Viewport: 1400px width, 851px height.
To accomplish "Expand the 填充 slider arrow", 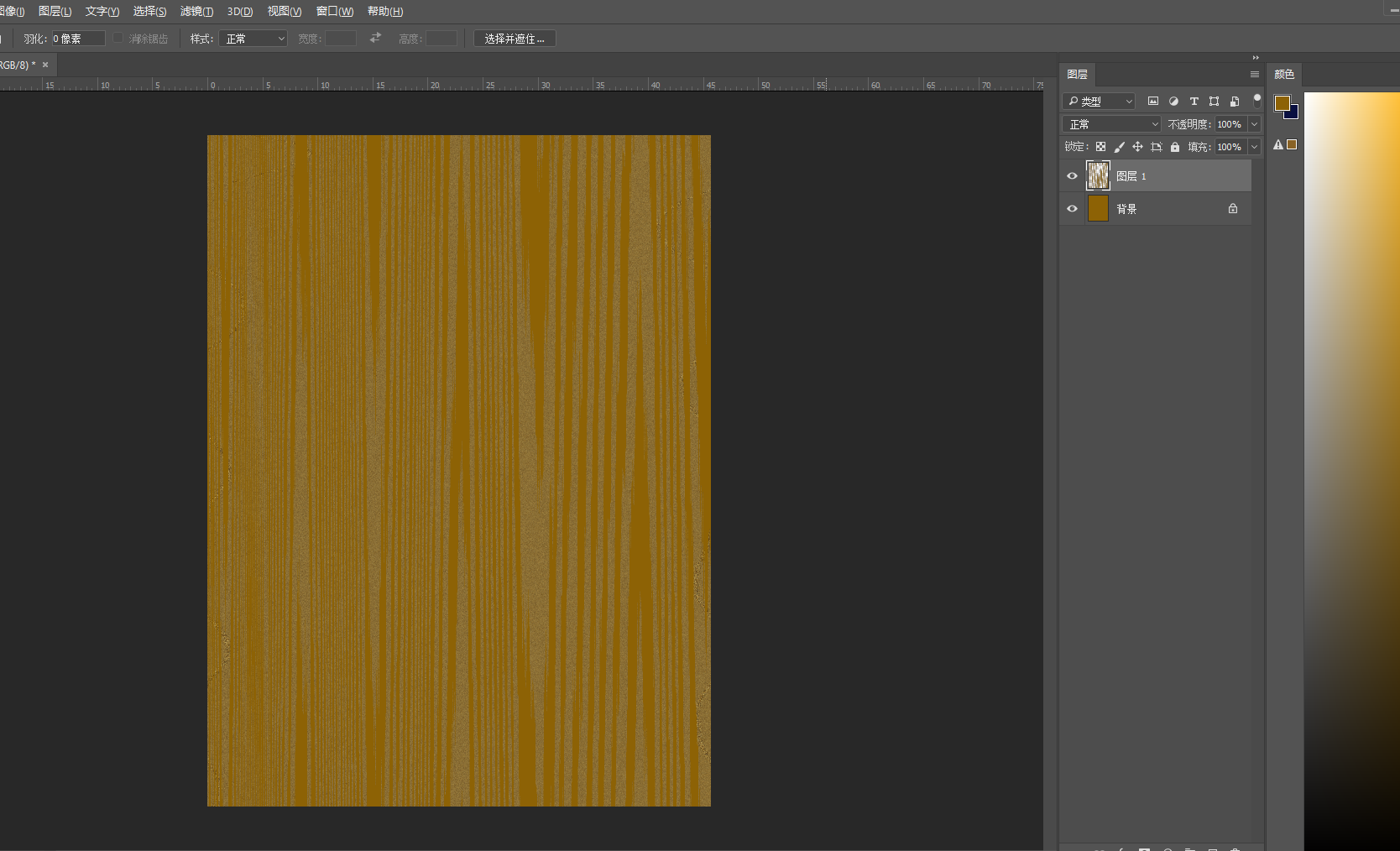I will 1255,147.
